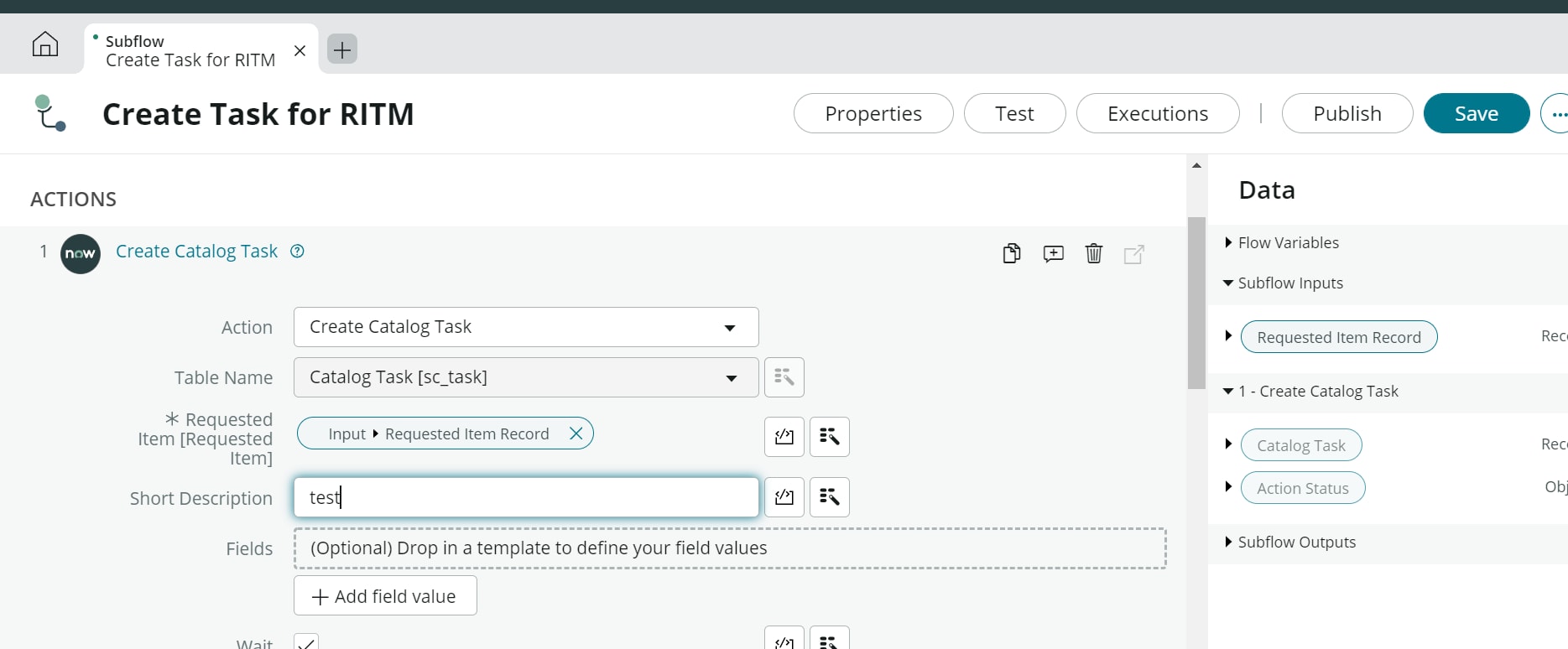Click the Short Description input field

(526, 497)
